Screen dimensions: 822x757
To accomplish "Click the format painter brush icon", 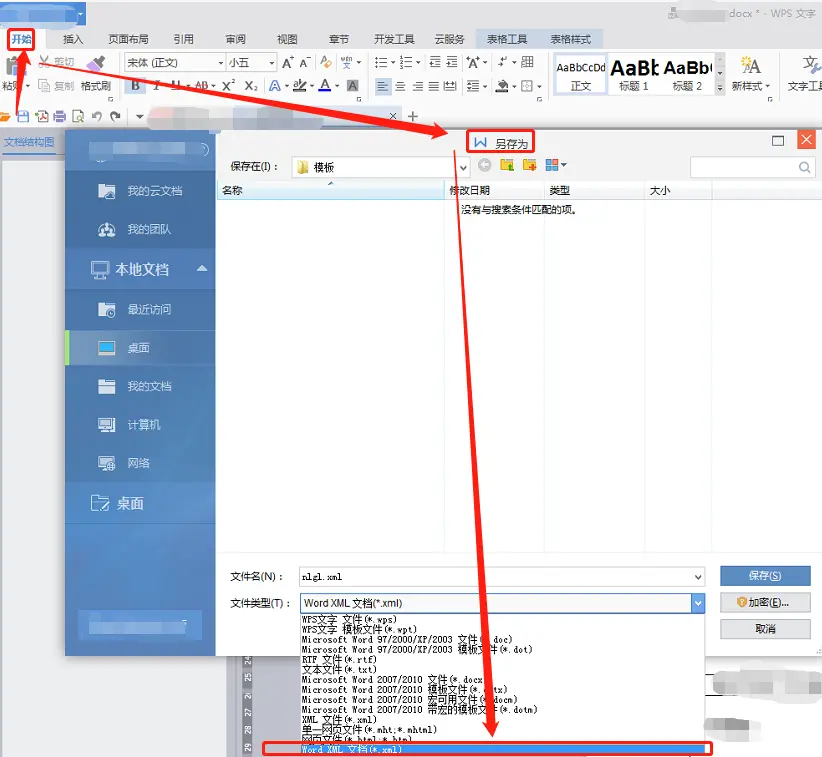I will 96,63.
